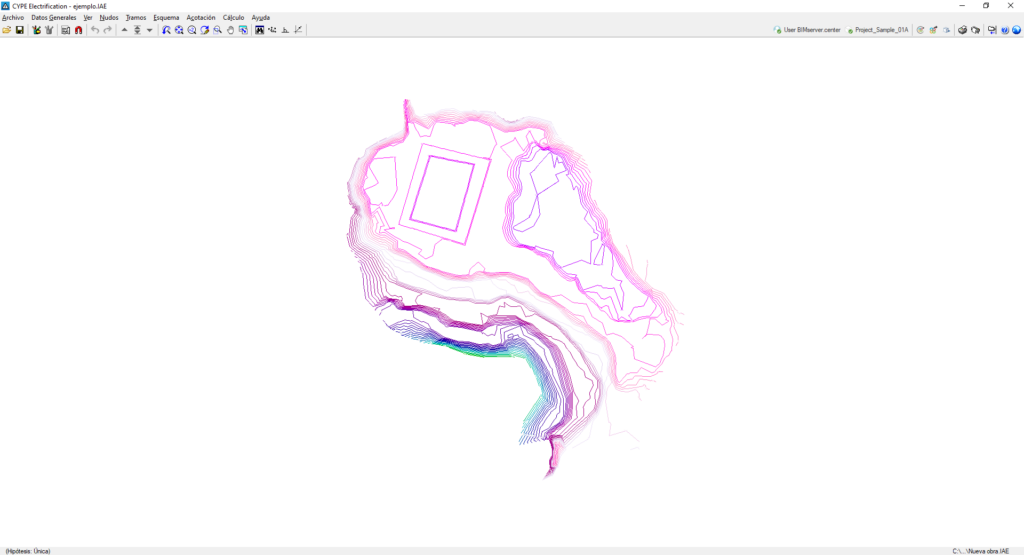Select the zoom window icon
The image size is (1024, 555).
coord(217,30)
